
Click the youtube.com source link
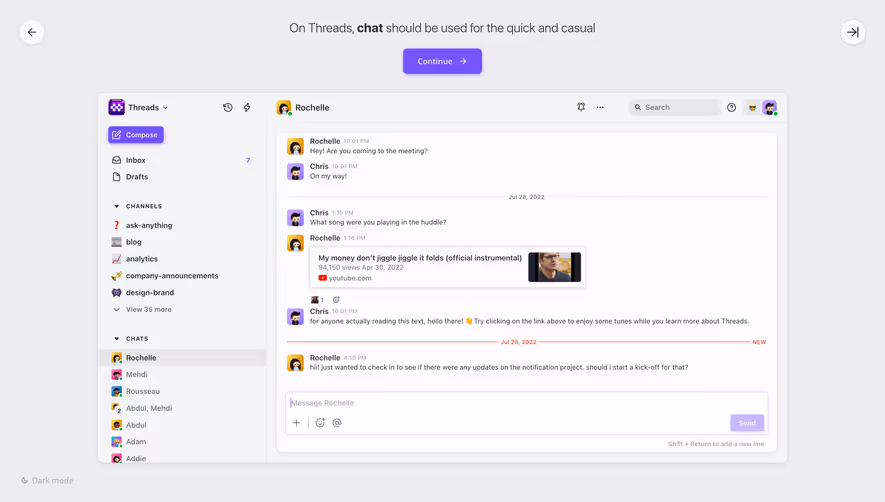(x=345, y=278)
